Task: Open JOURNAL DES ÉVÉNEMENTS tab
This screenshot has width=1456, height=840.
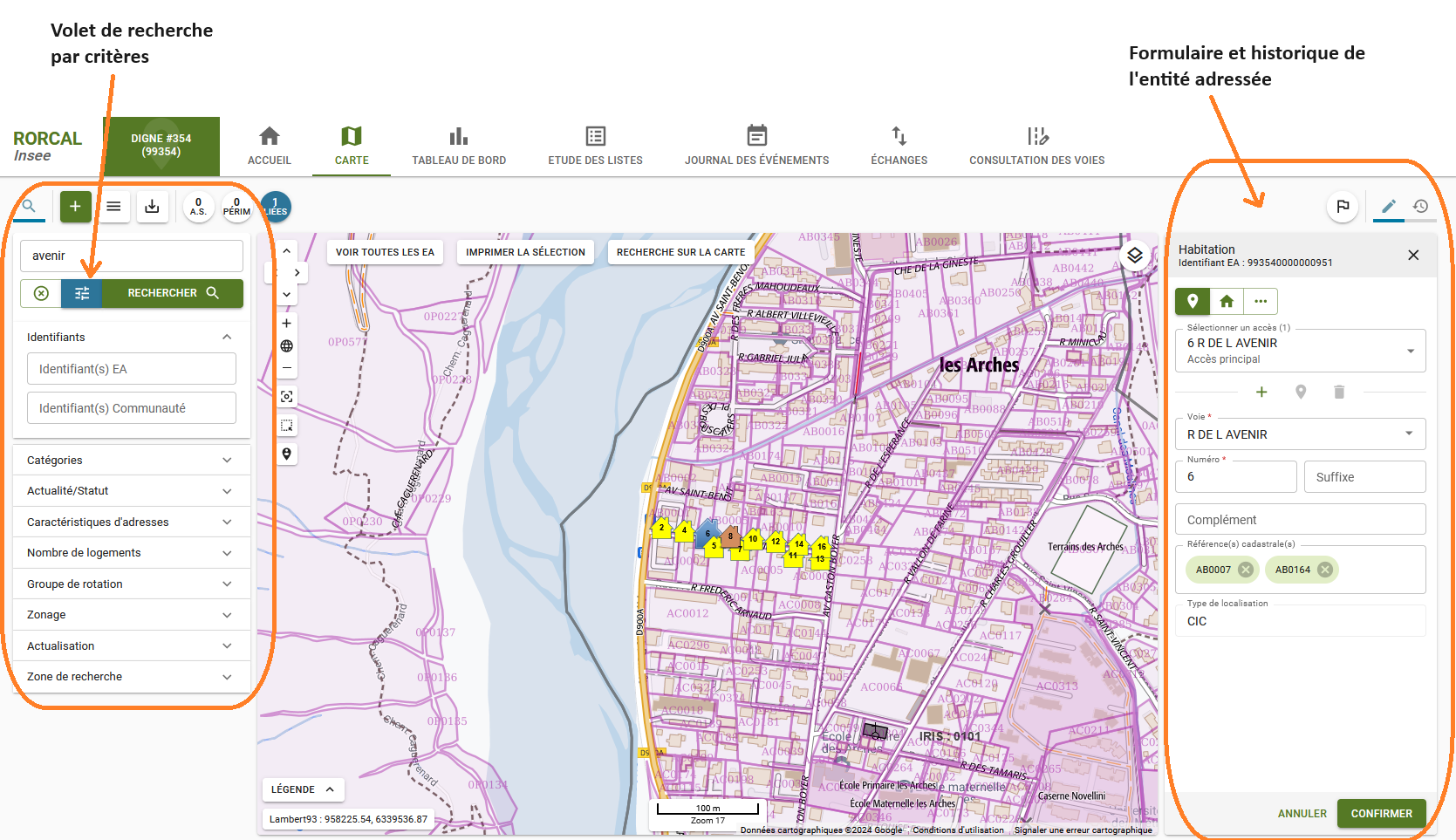Action: [757, 146]
